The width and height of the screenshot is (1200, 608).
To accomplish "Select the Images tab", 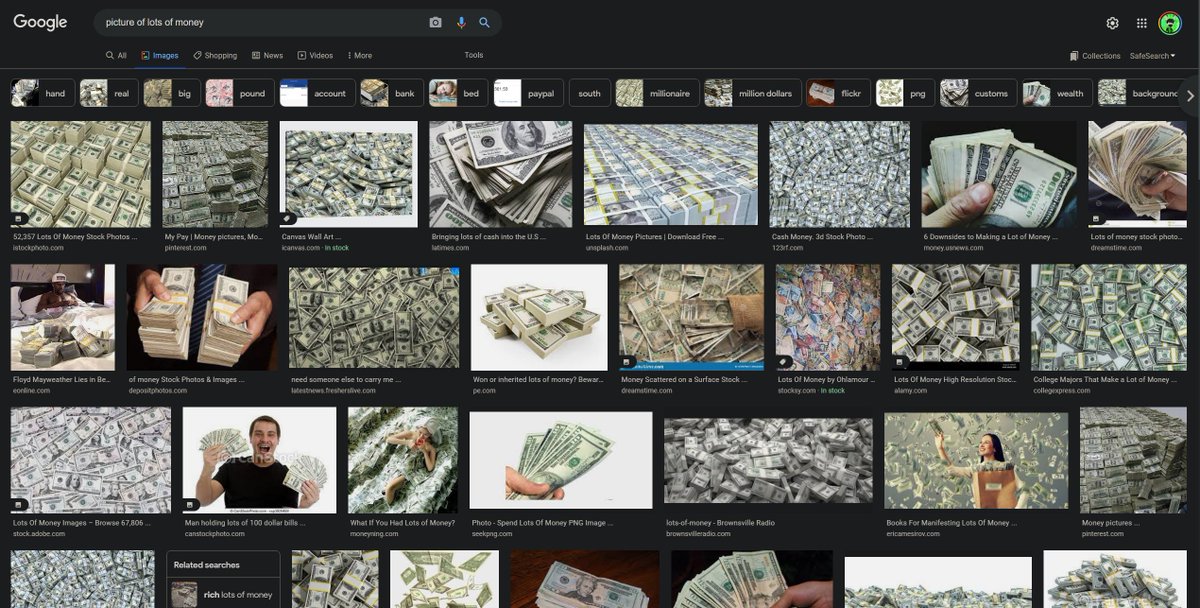I will click(x=160, y=56).
